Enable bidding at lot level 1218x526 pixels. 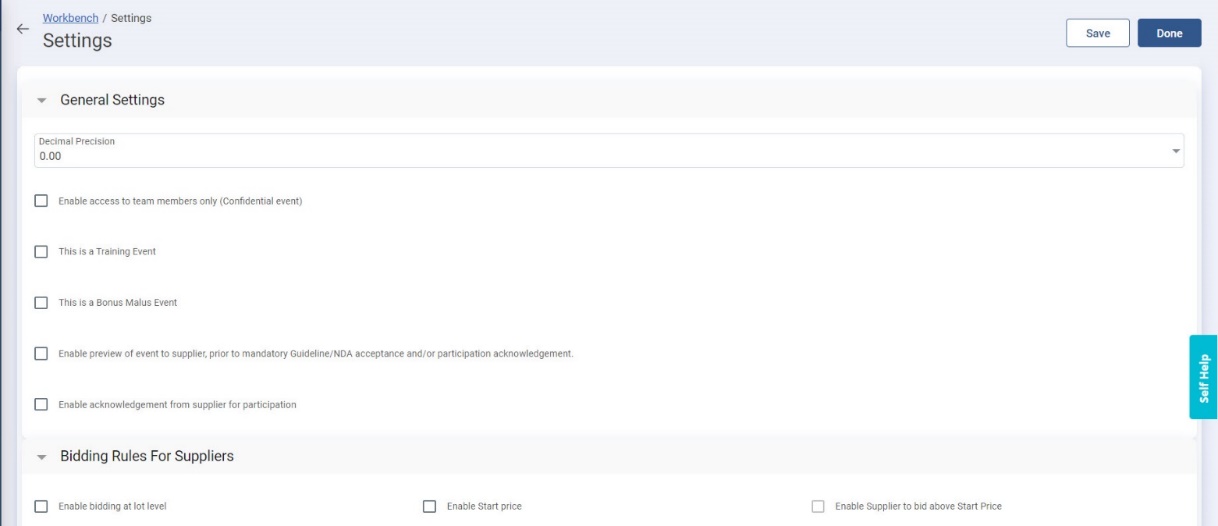[41, 507]
